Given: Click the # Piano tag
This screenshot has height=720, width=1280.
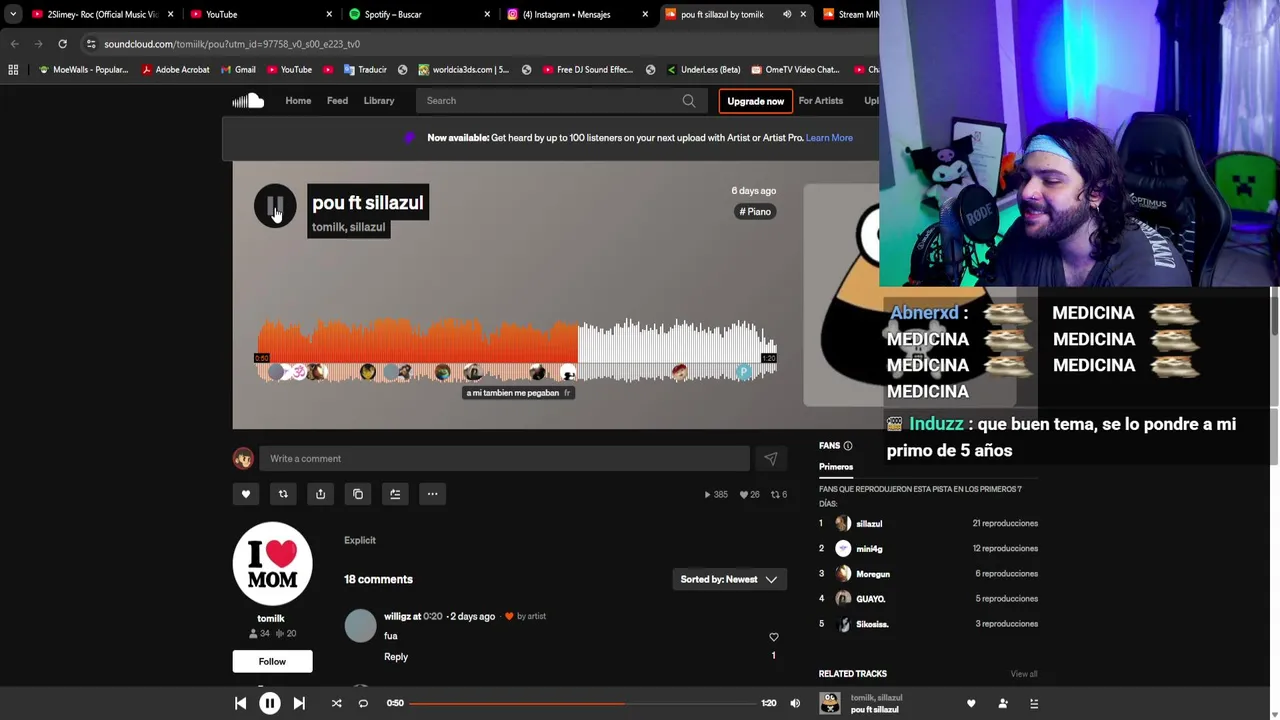Looking at the screenshot, I should (x=755, y=211).
